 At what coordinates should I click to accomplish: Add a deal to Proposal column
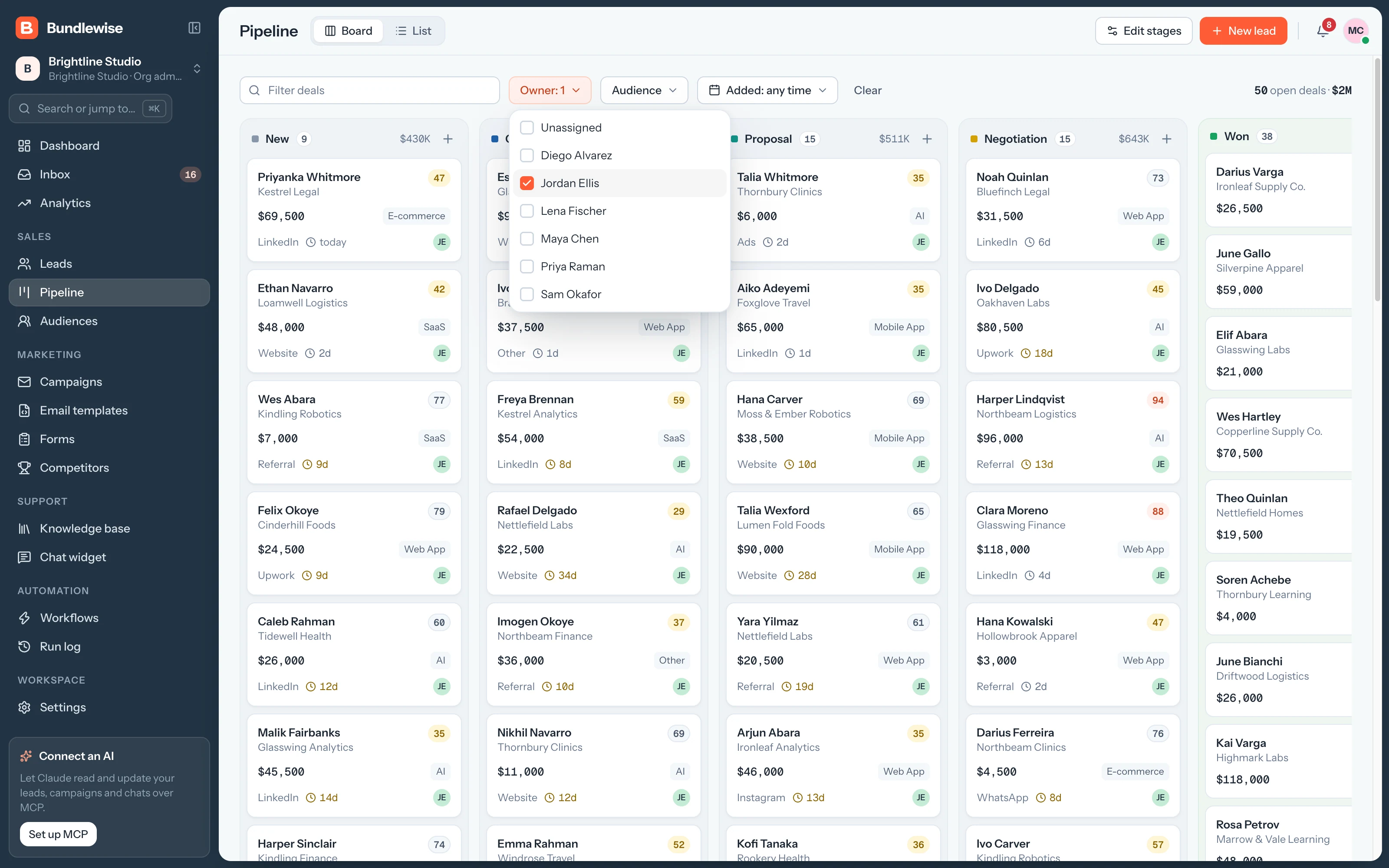coord(927,139)
